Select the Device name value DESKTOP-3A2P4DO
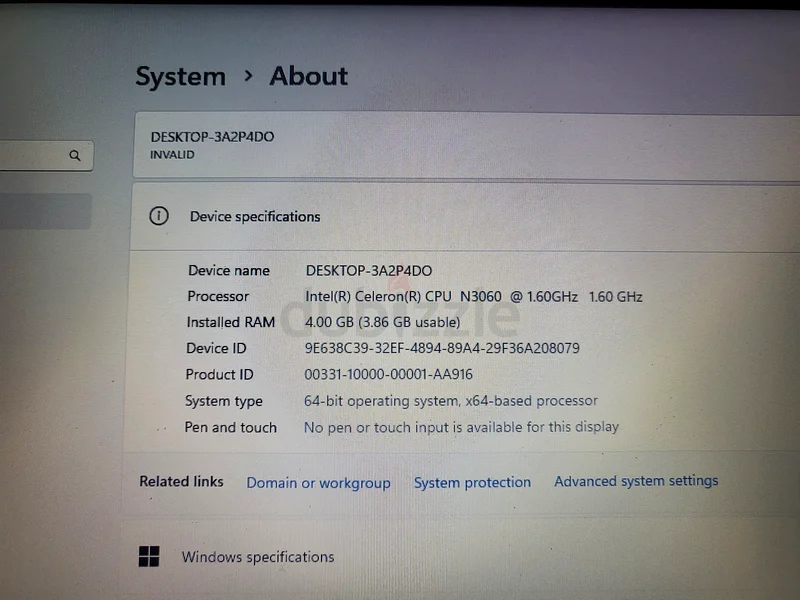This screenshot has width=800, height=600. click(369, 271)
